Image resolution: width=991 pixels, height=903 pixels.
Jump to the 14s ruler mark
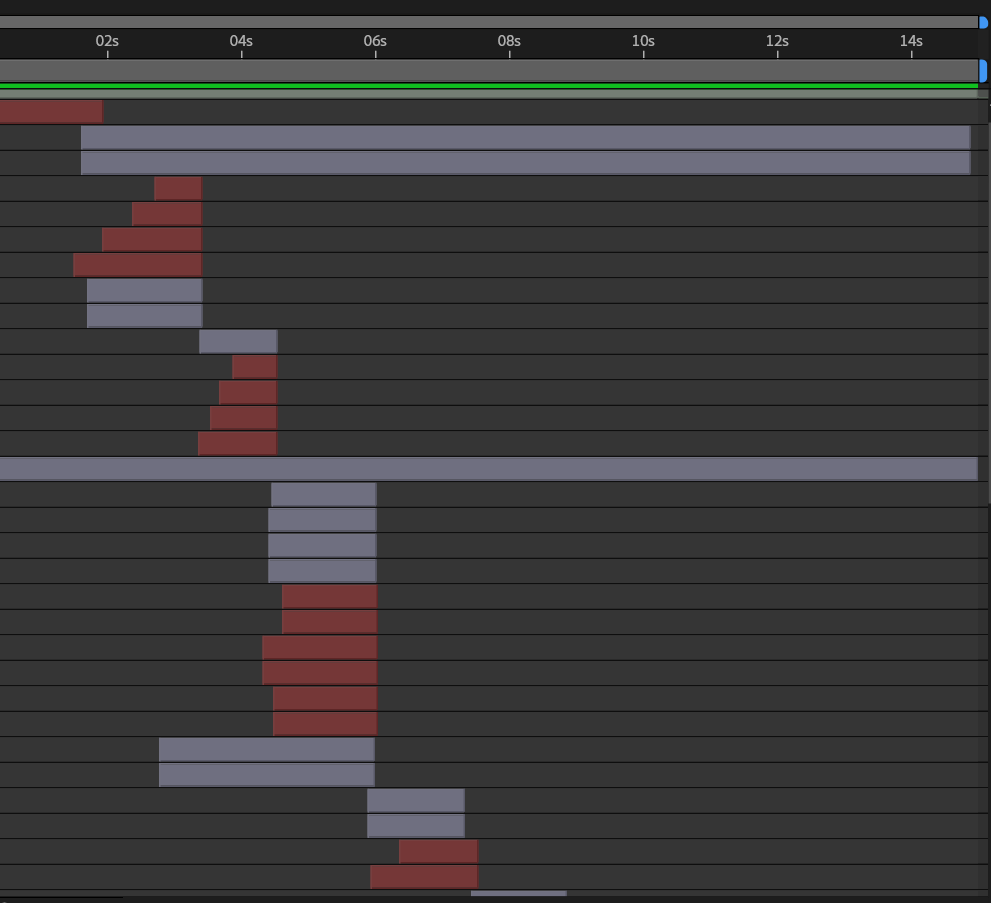click(911, 42)
